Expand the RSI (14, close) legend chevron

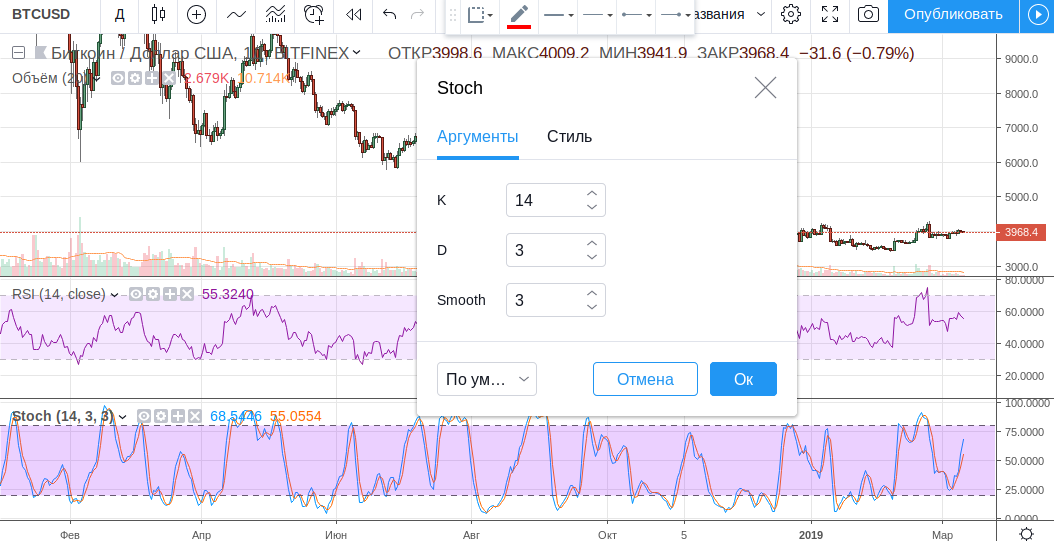coord(114,294)
